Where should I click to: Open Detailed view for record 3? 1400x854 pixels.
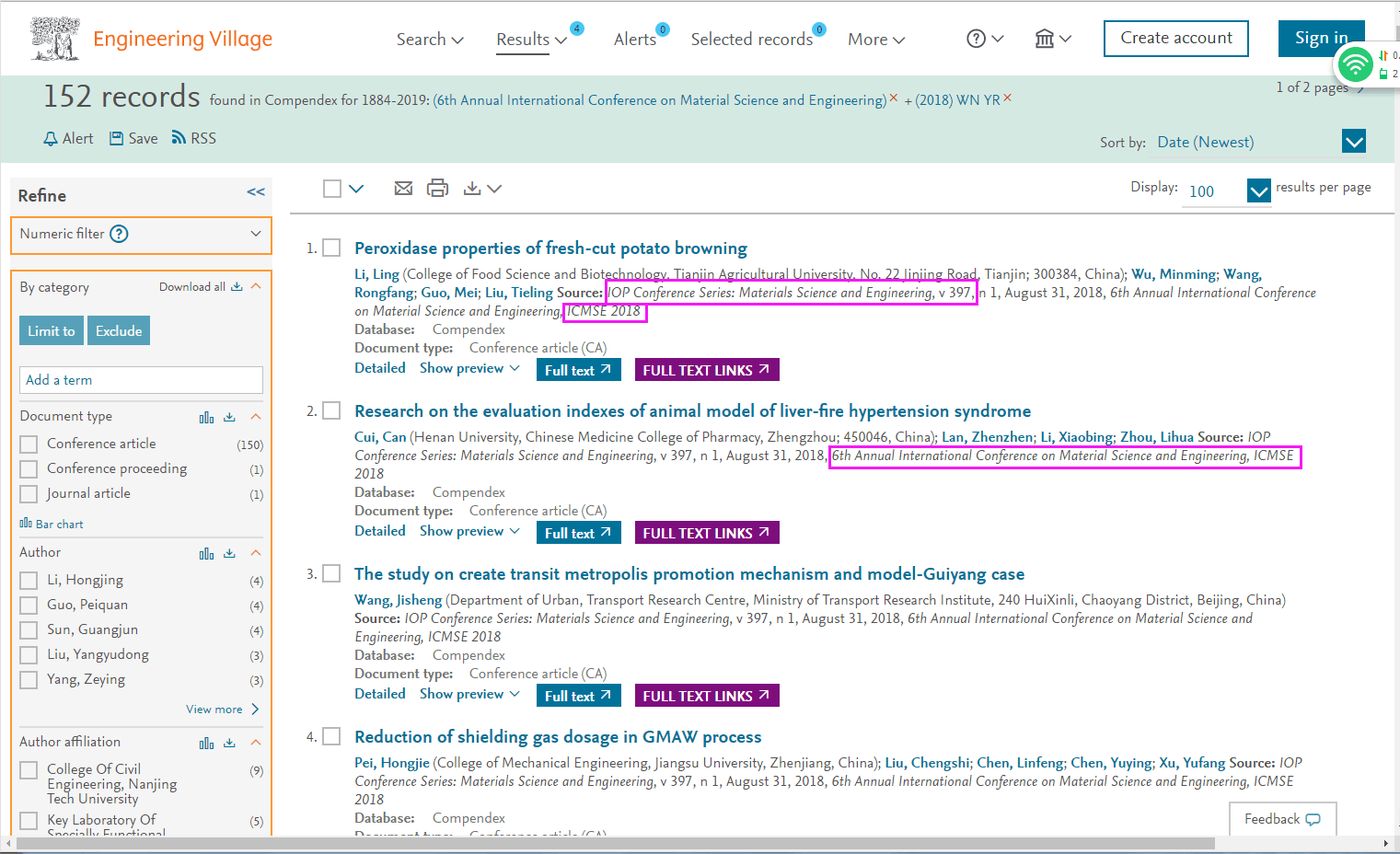coord(380,694)
